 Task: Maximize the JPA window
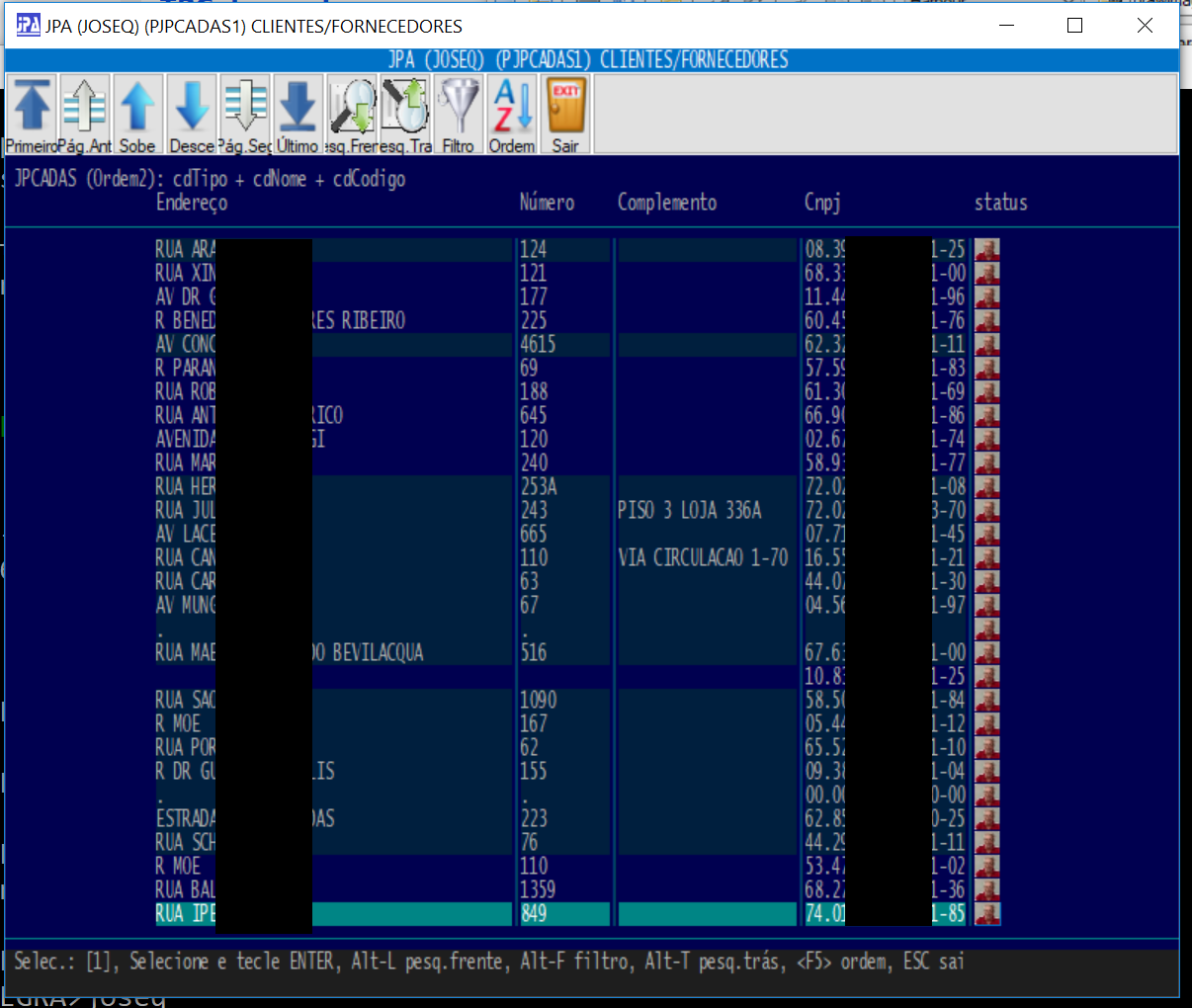click(x=1075, y=26)
